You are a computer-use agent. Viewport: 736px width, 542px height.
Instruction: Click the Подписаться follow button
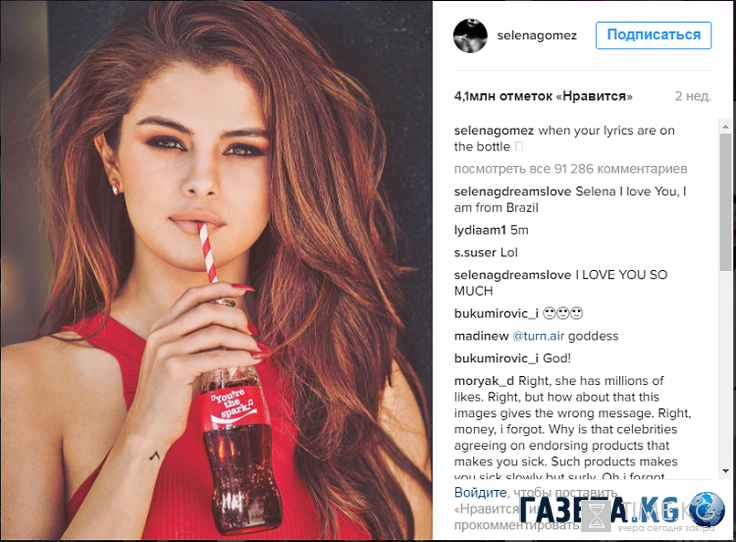(653, 35)
